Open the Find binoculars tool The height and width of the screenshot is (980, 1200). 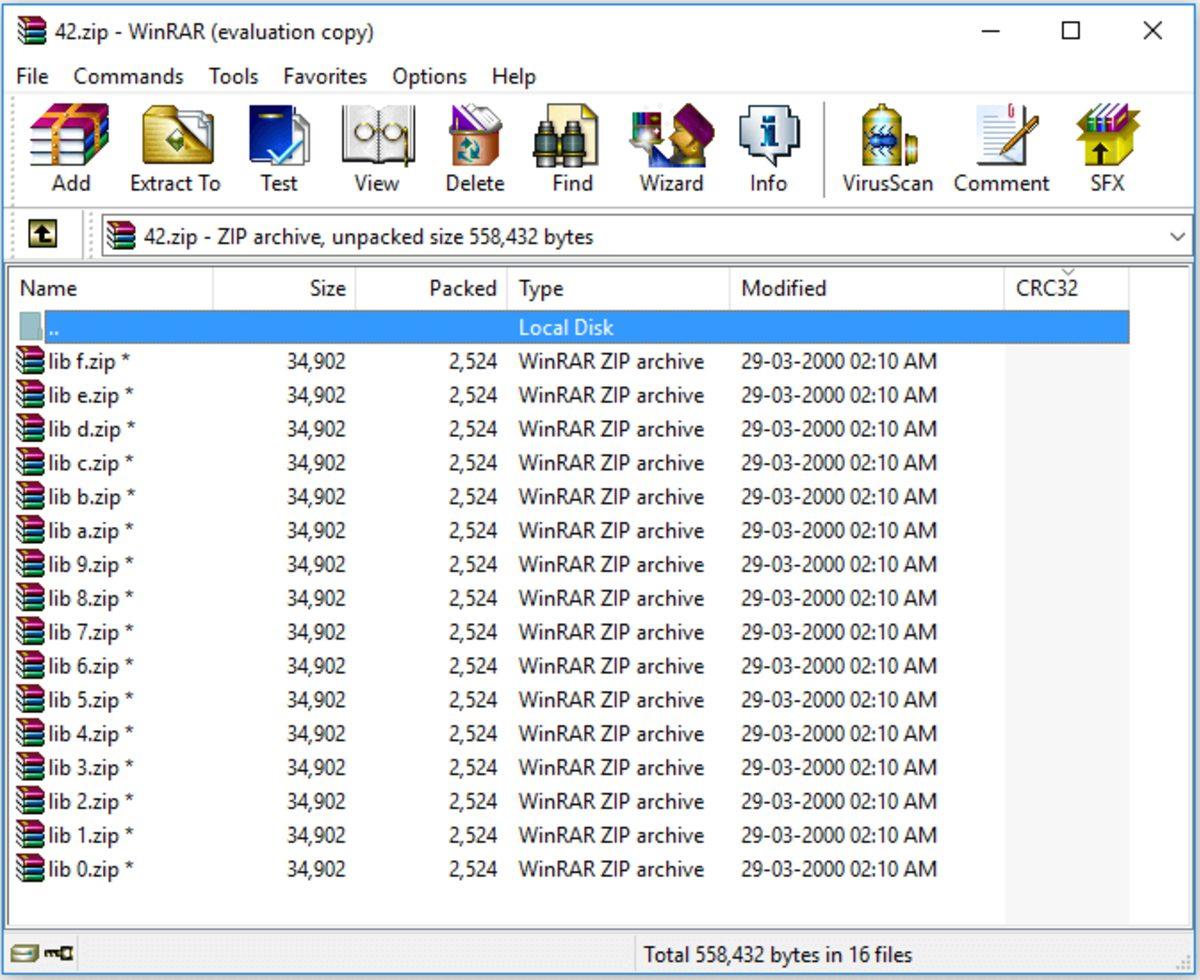[572, 148]
